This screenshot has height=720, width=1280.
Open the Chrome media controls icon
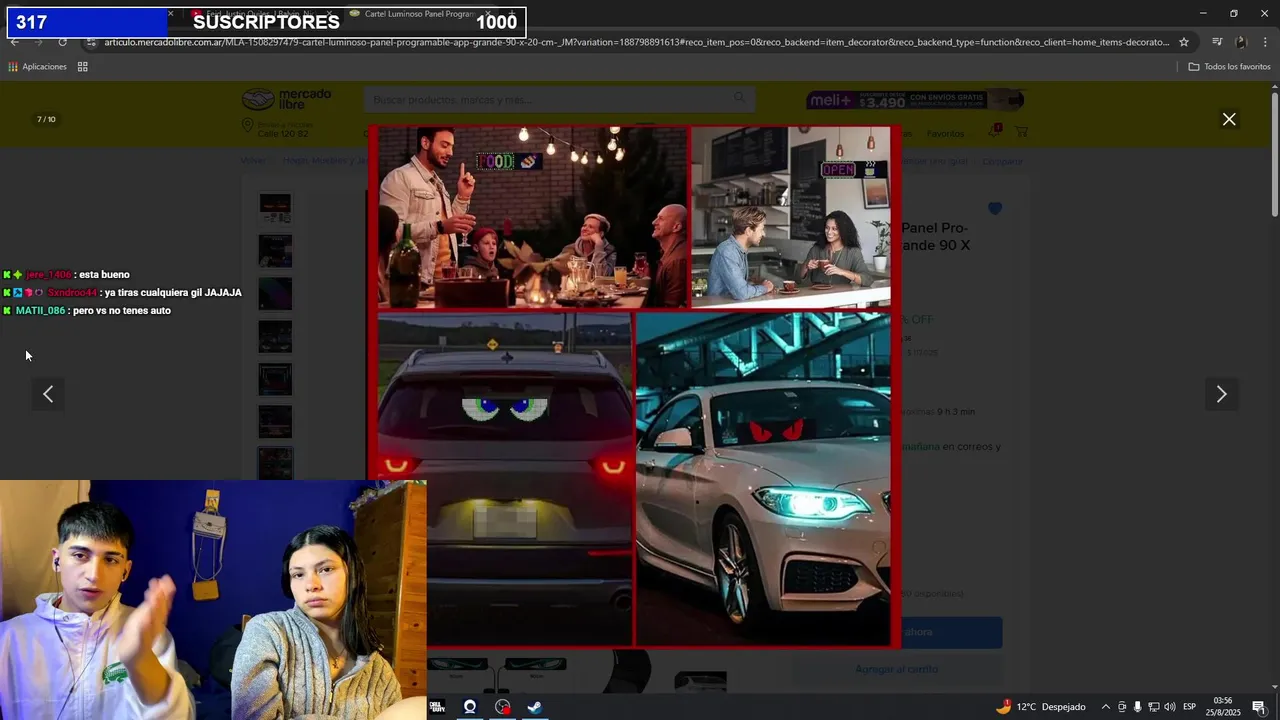(x=1217, y=42)
